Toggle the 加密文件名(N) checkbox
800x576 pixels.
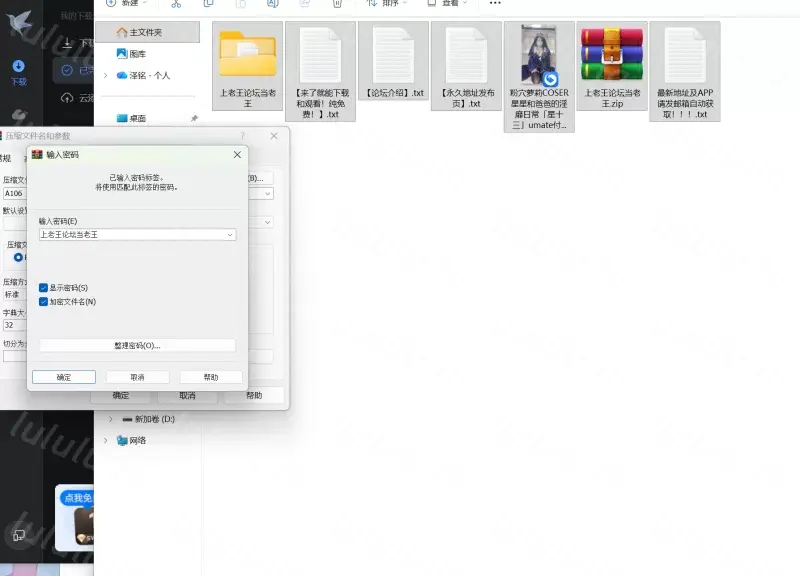click(43, 302)
